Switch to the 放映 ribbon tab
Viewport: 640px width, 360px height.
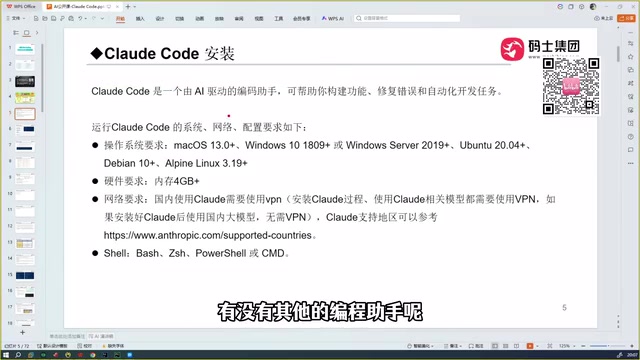click(219, 18)
